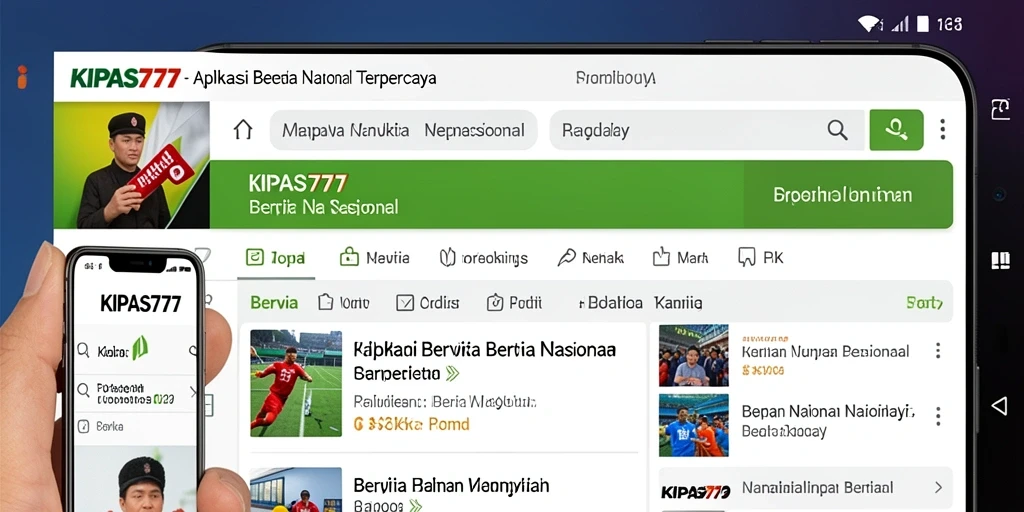The image size is (1024, 512).
Task: Tap green logo icon on small phone
Action: (140, 348)
